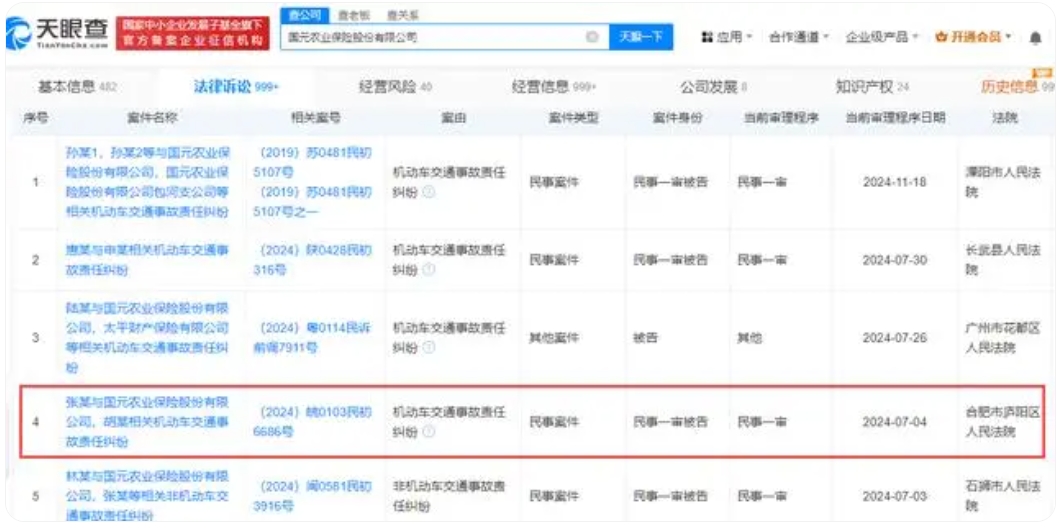Click date cell 2024-07-04
1057x528 pixels.
(895, 422)
